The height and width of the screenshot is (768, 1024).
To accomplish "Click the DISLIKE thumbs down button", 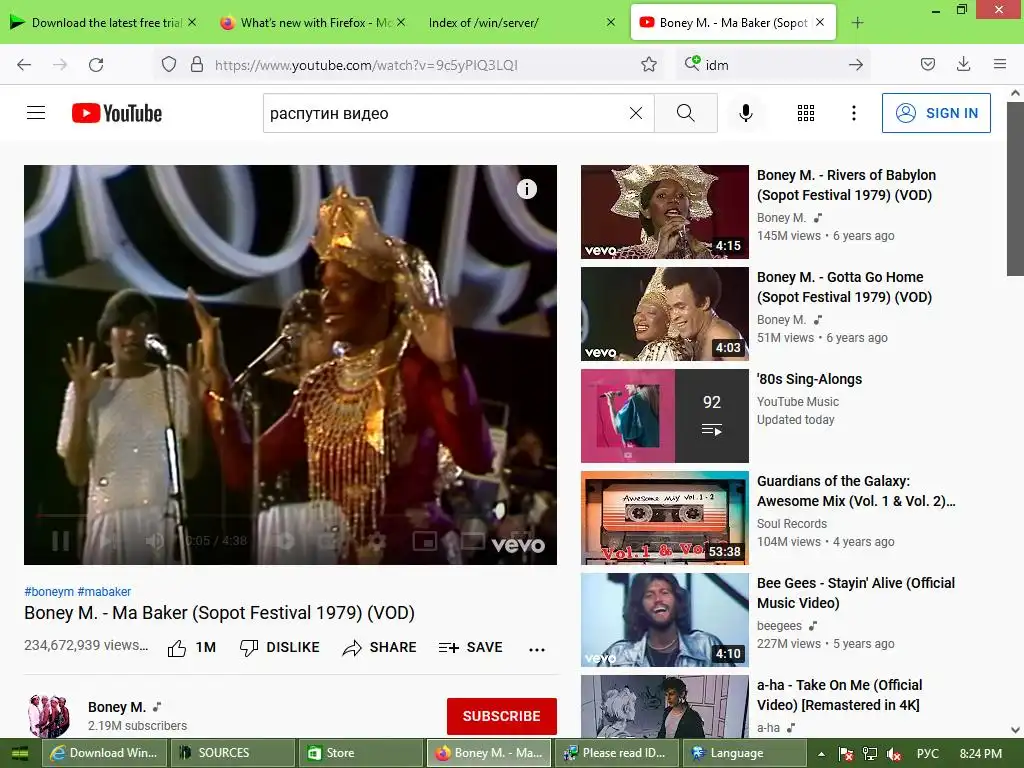I will (280, 647).
